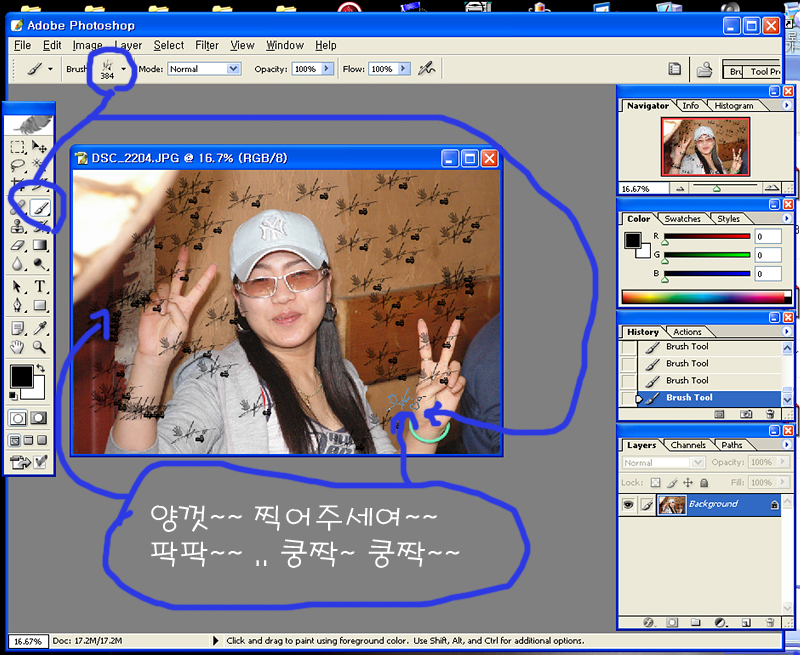
Task: Enable the airbrush option in options bar
Action: pos(428,69)
